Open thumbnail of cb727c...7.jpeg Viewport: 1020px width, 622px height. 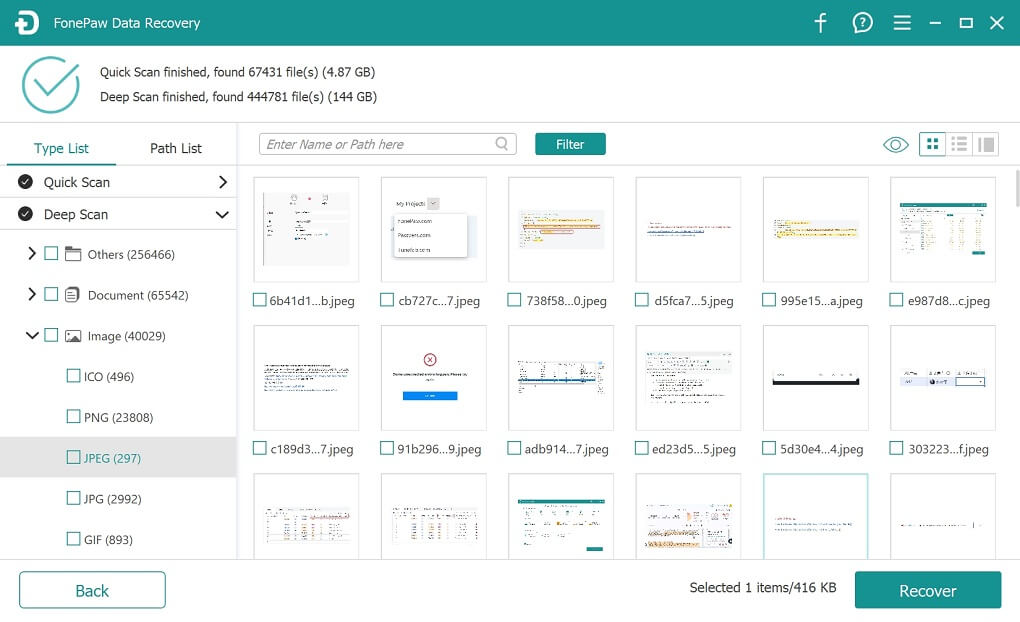(434, 229)
